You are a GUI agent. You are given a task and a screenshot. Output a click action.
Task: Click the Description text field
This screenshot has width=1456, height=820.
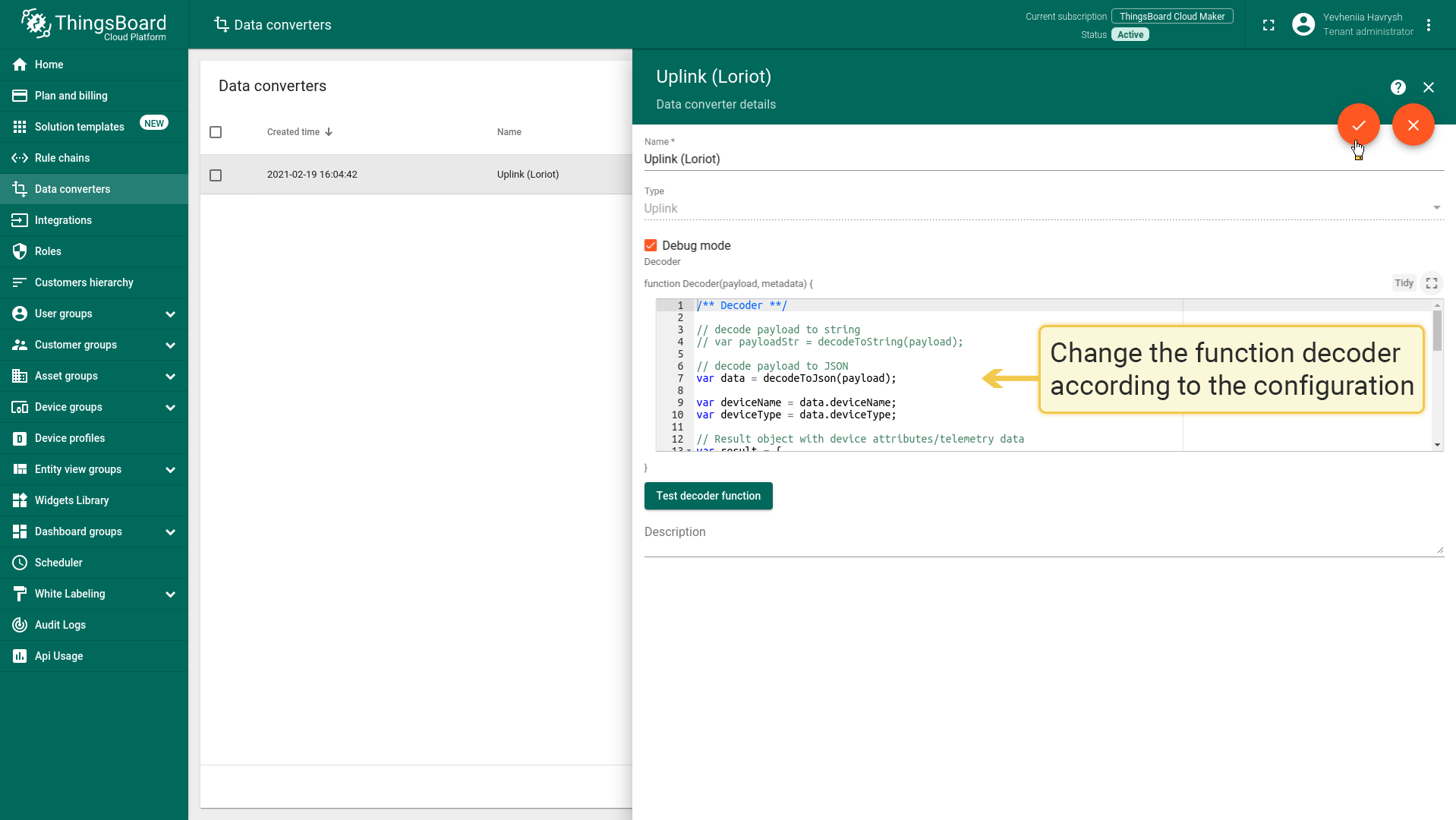point(1043,541)
